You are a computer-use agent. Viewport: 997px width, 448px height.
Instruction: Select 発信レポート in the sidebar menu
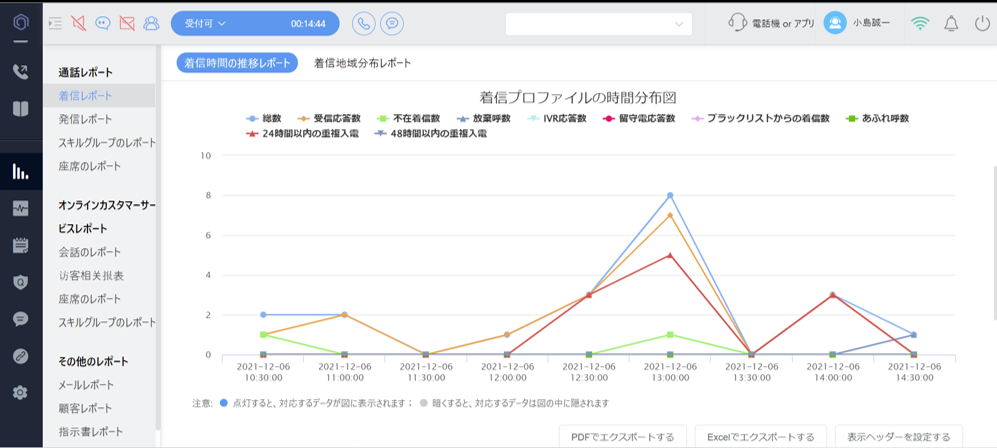click(x=85, y=119)
